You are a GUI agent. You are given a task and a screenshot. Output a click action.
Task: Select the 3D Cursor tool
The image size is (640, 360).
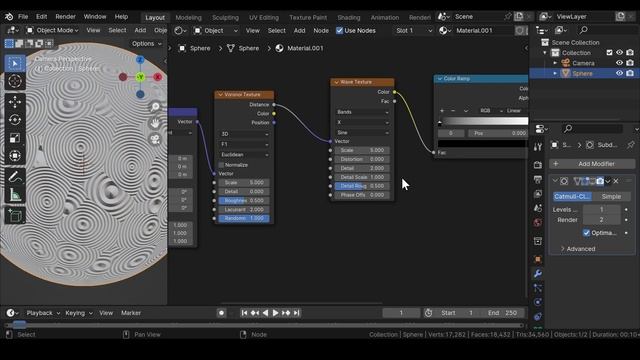(x=15, y=81)
